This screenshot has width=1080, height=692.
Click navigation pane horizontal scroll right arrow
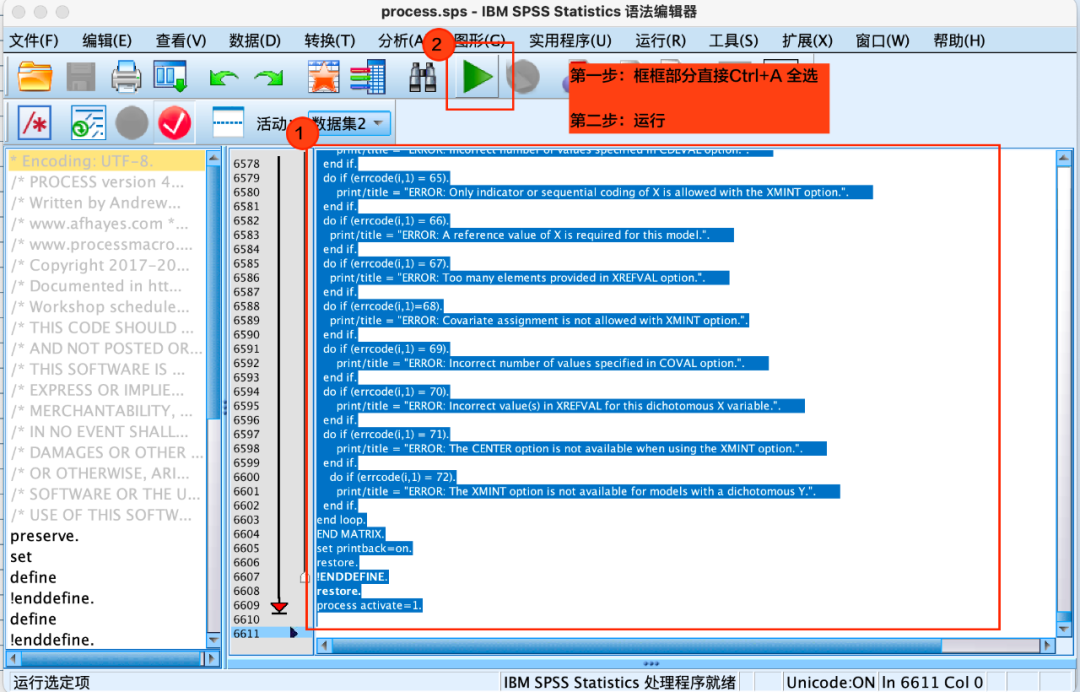tap(211, 658)
